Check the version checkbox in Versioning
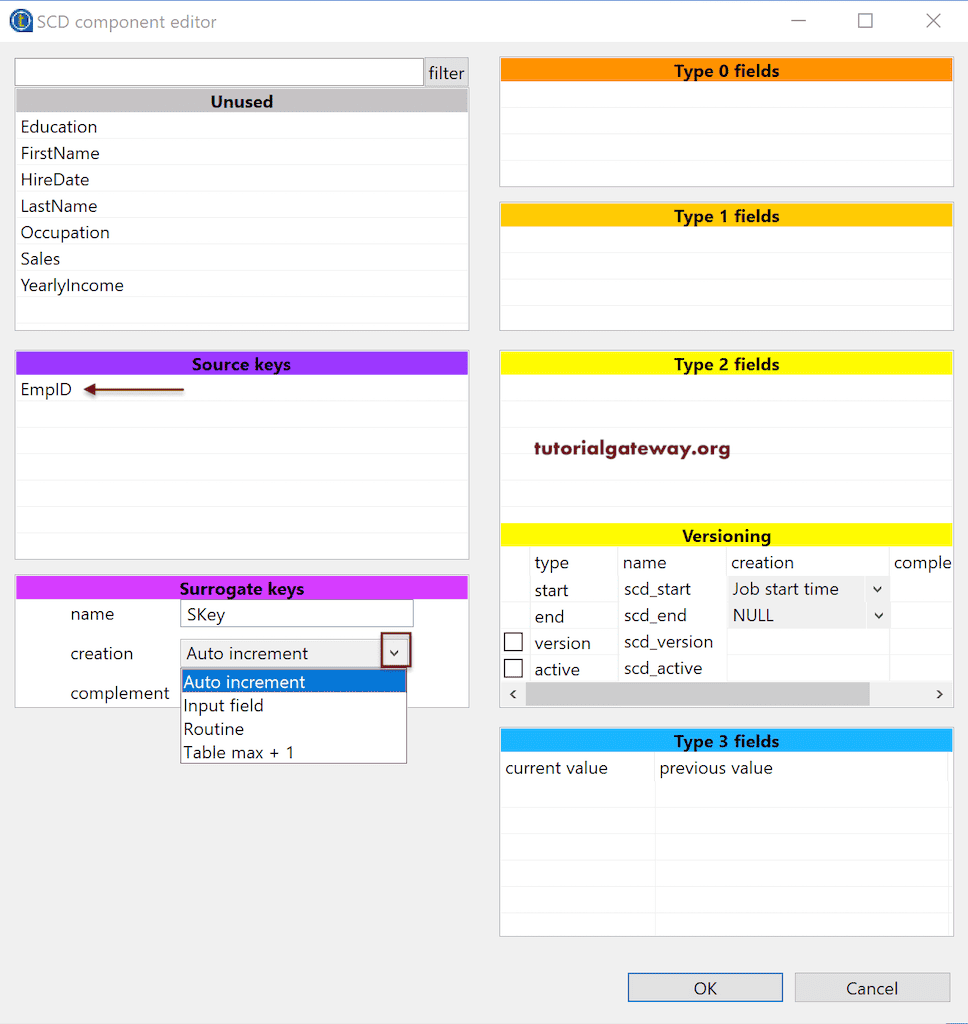Screen dimensions: 968x1024 [x=513, y=641]
